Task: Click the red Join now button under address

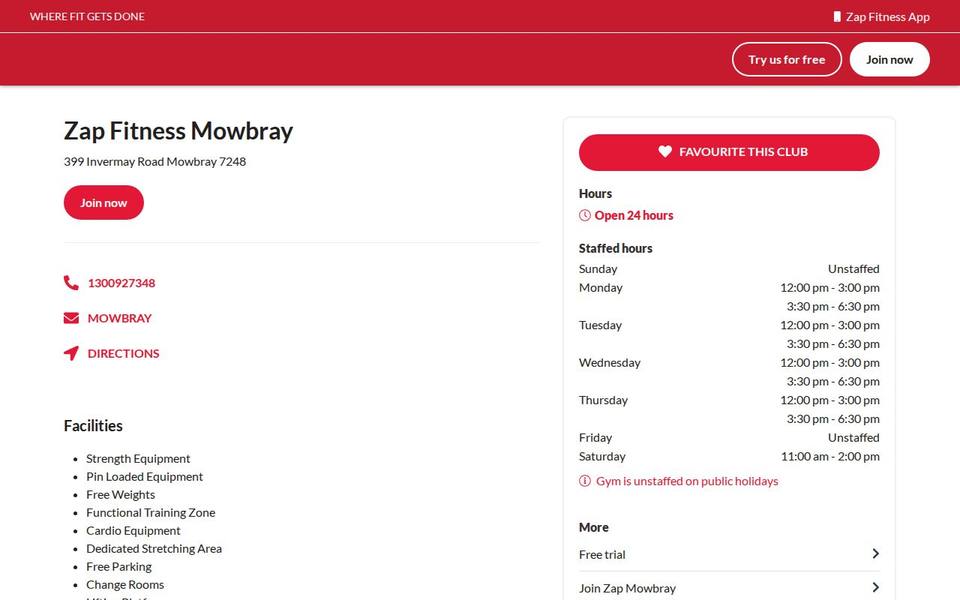Action: pos(103,203)
